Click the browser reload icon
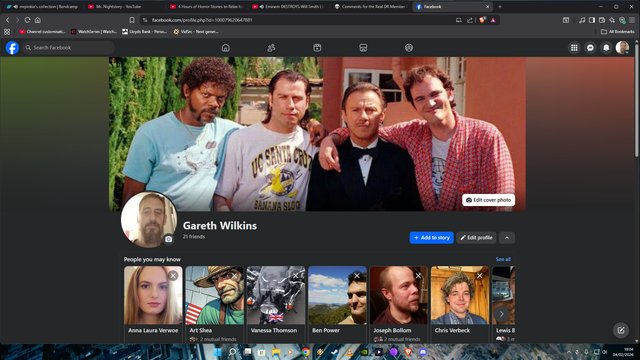Image resolution: width=640 pixels, height=360 pixels. pyautogui.click(x=27, y=20)
